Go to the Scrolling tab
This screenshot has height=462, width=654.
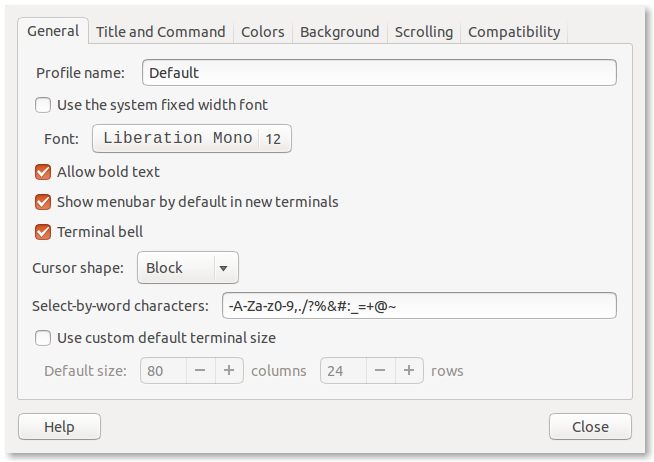pyautogui.click(x=424, y=32)
